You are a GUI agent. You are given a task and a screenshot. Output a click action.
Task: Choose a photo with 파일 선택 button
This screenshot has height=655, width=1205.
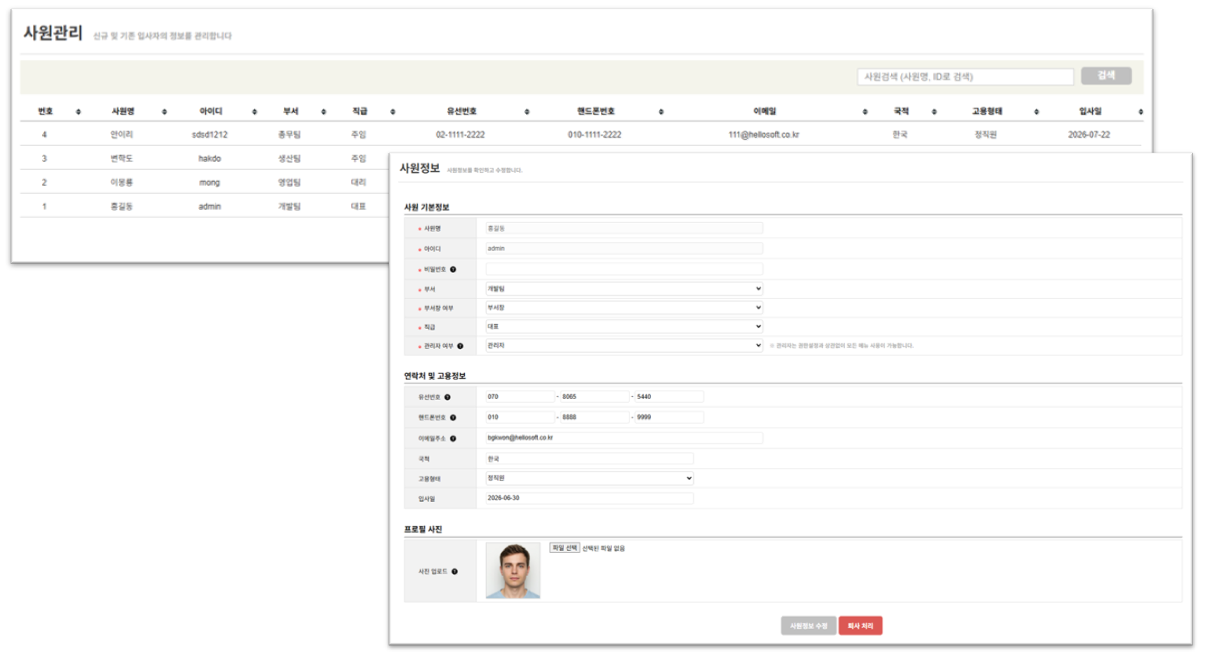pyautogui.click(x=564, y=548)
